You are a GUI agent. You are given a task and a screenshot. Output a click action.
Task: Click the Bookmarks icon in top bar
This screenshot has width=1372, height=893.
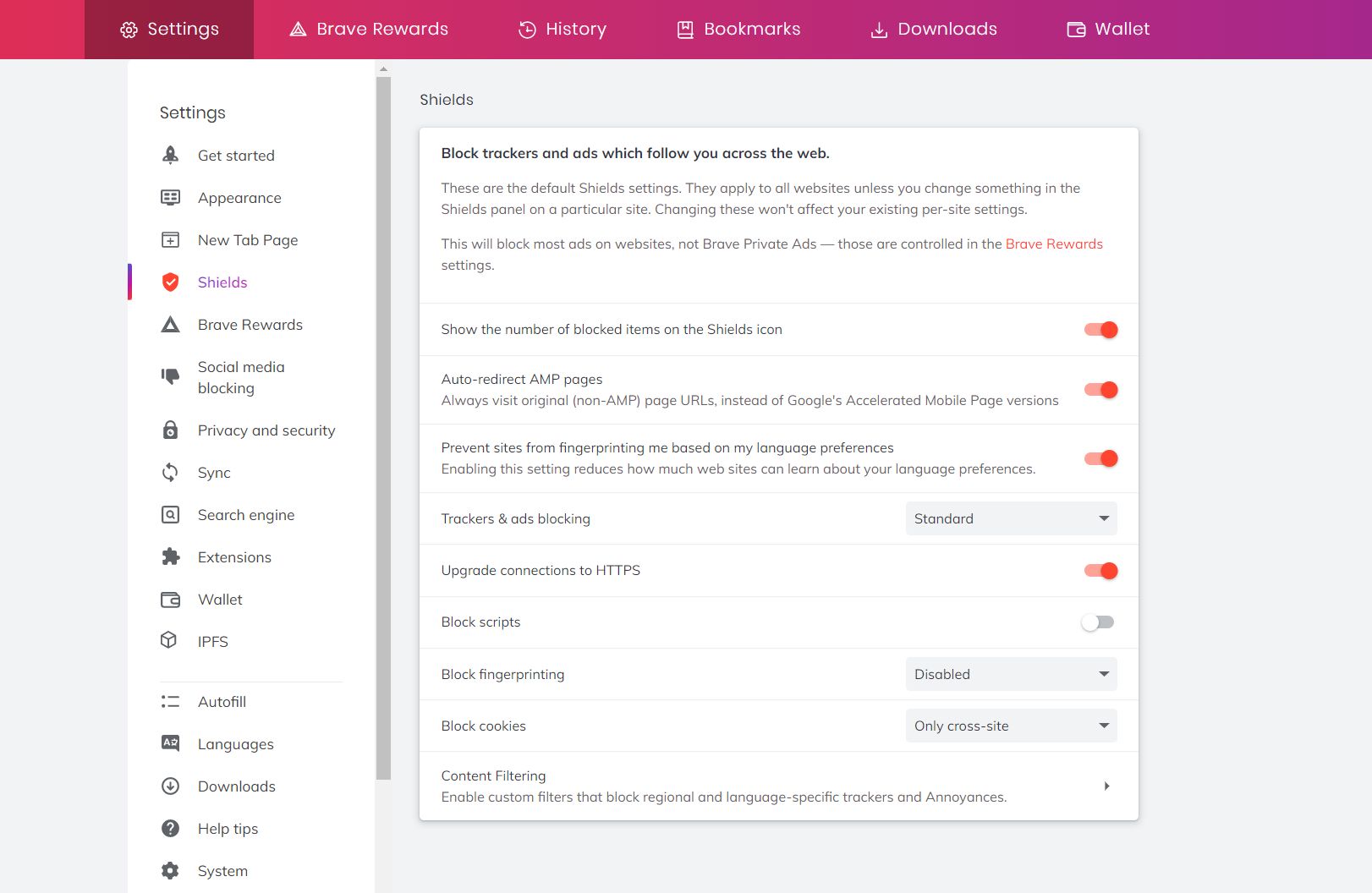pyautogui.click(x=685, y=30)
